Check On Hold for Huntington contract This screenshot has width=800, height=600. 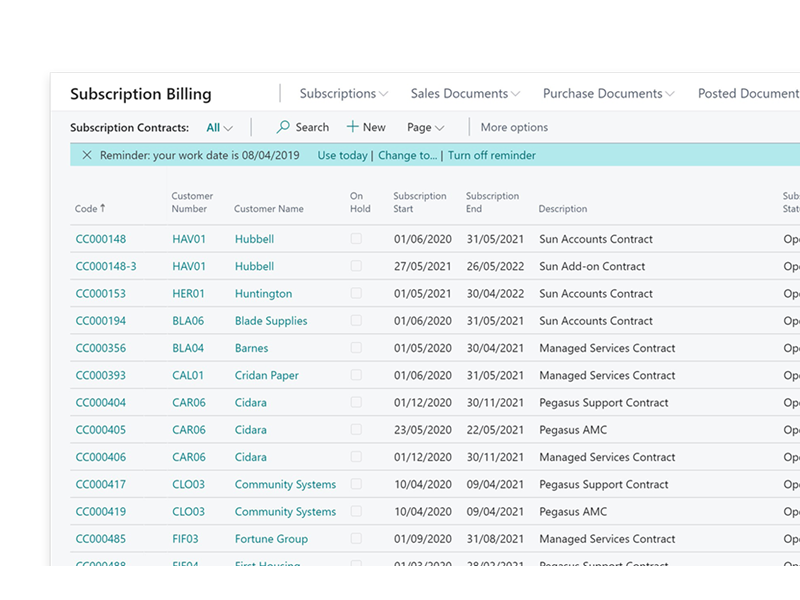point(358,293)
